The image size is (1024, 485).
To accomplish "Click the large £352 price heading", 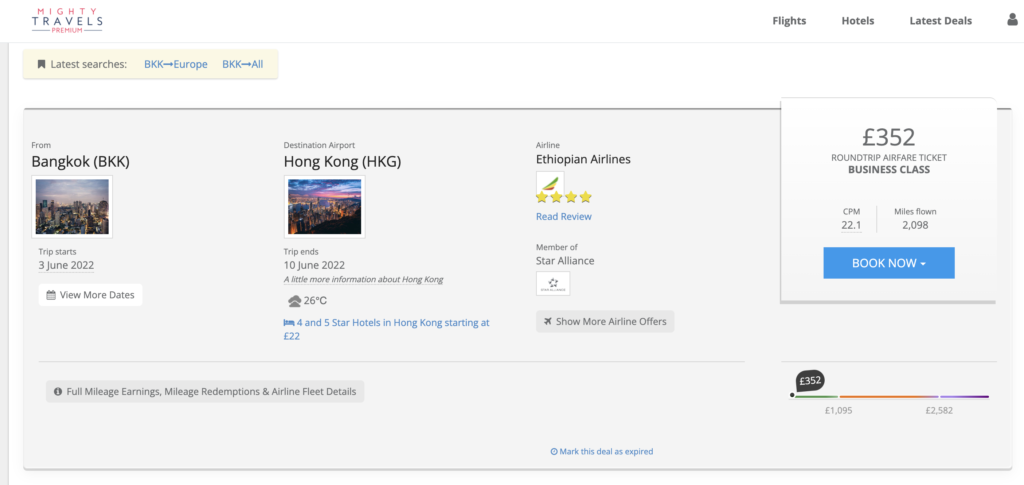I will pos(889,137).
